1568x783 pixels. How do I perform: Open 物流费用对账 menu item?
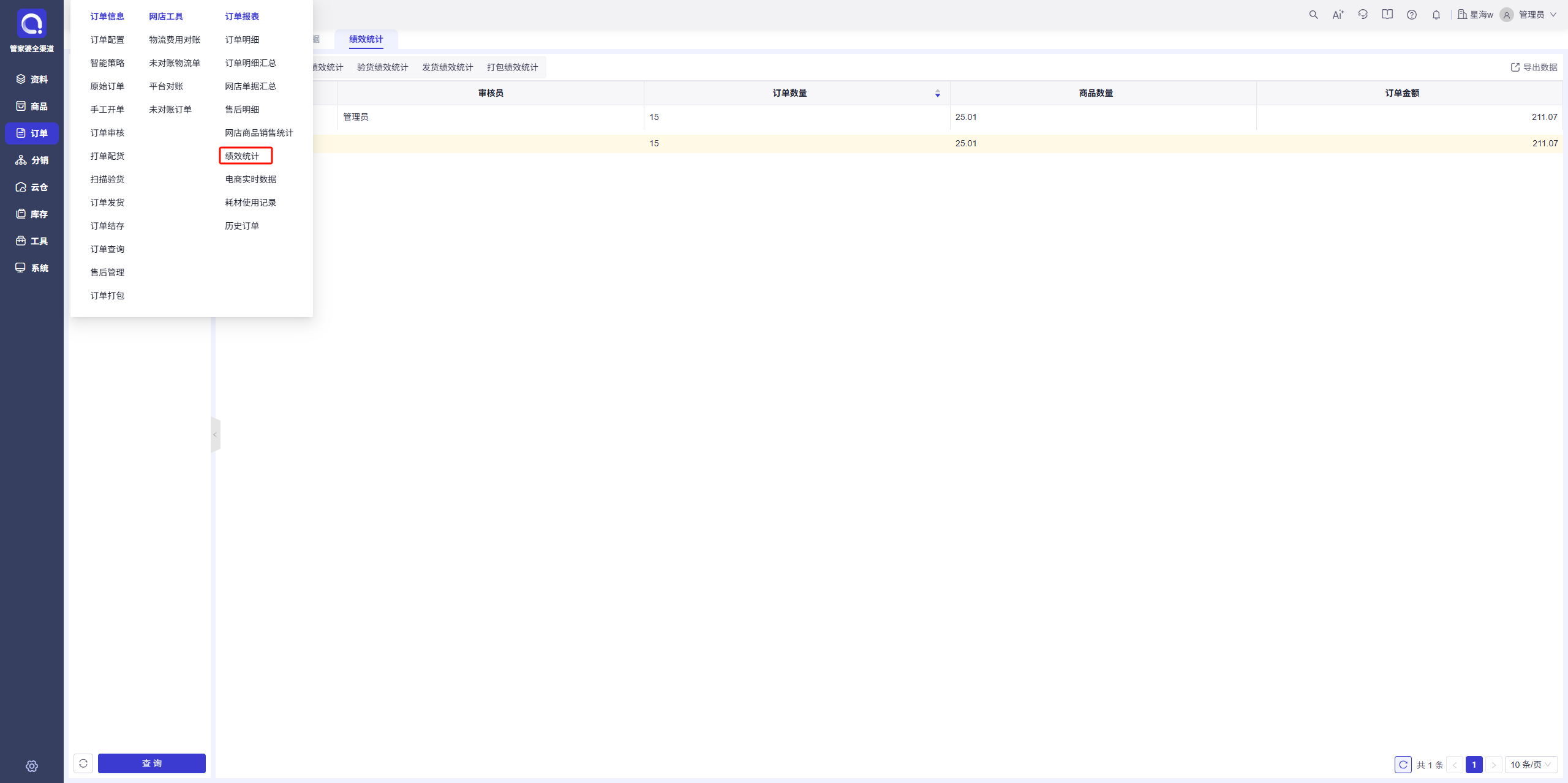point(175,40)
